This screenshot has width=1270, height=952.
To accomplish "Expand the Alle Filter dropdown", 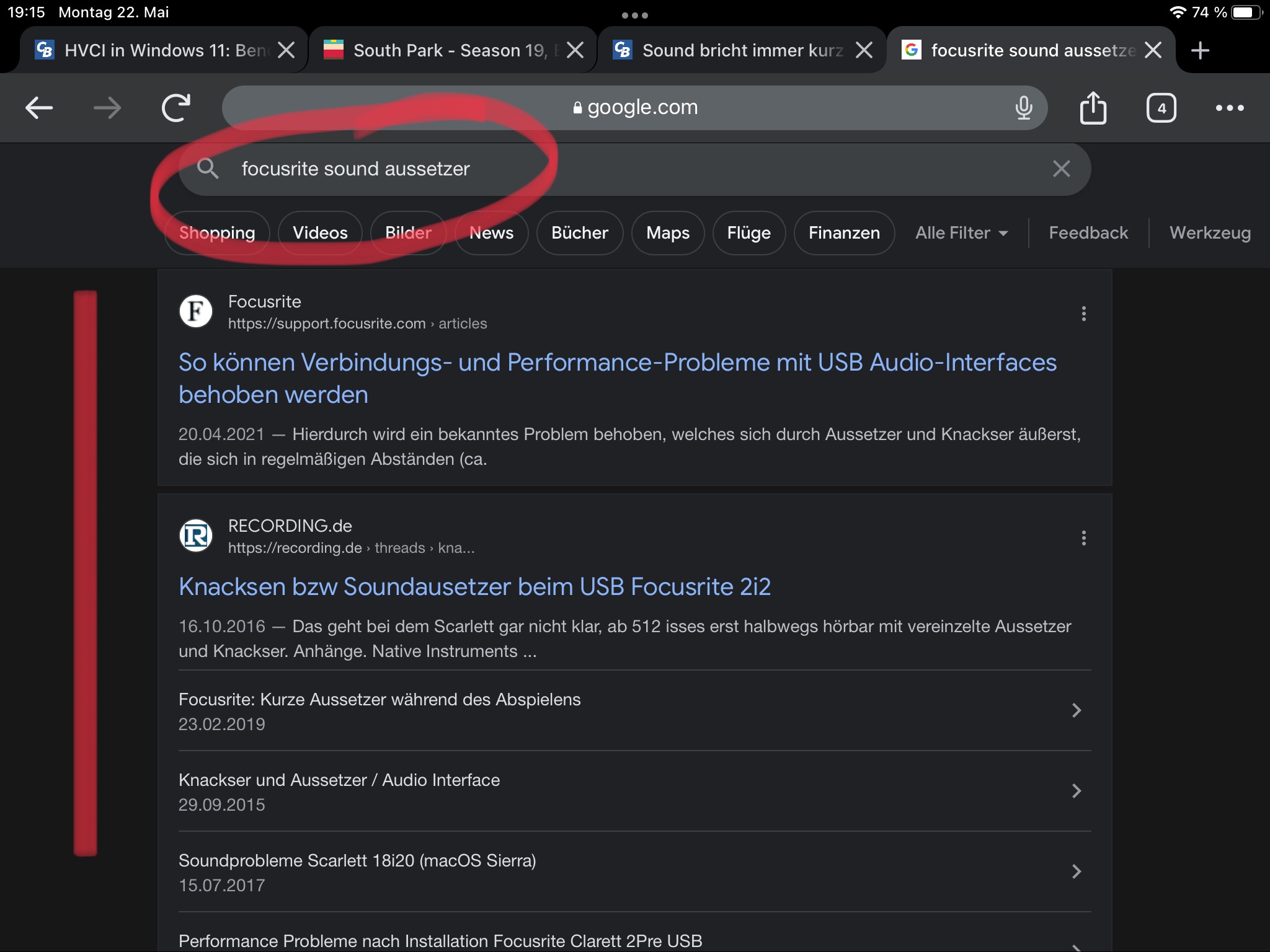I will pyautogui.click(x=961, y=233).
